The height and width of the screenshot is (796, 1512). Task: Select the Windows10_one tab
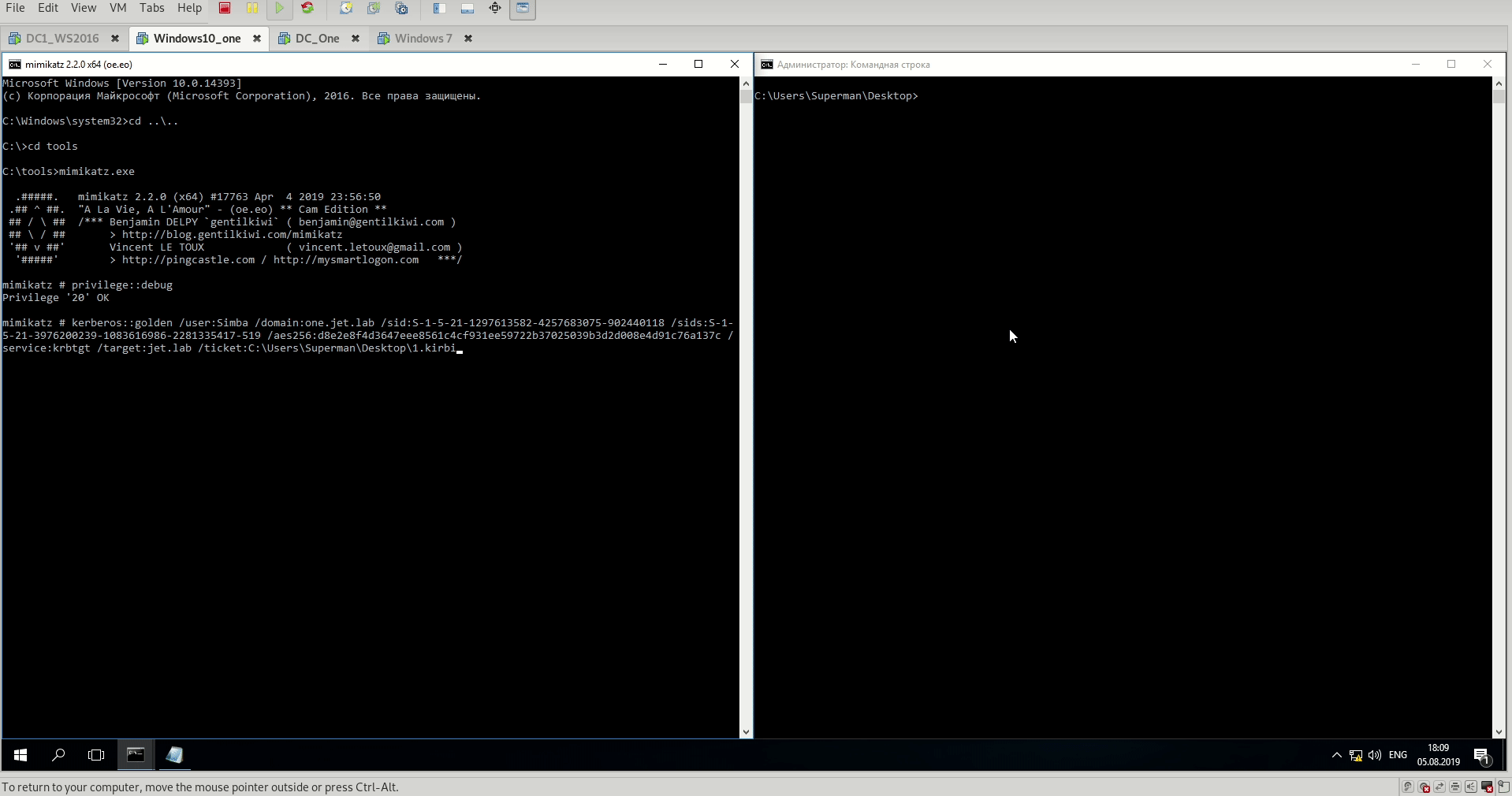click(197, 39)
